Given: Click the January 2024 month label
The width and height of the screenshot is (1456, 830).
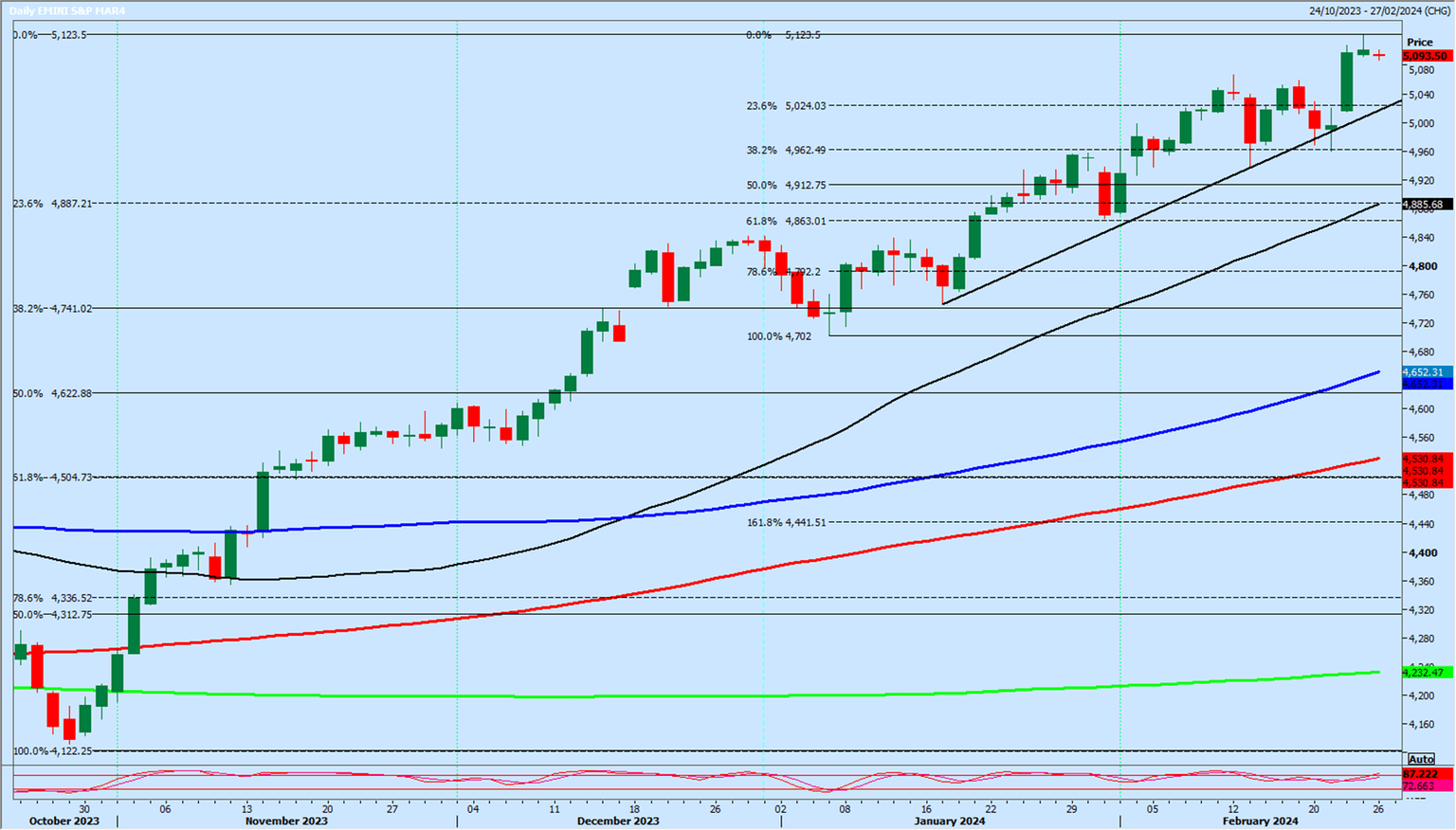Looking at the screenshot, I should tap(949, 821).
